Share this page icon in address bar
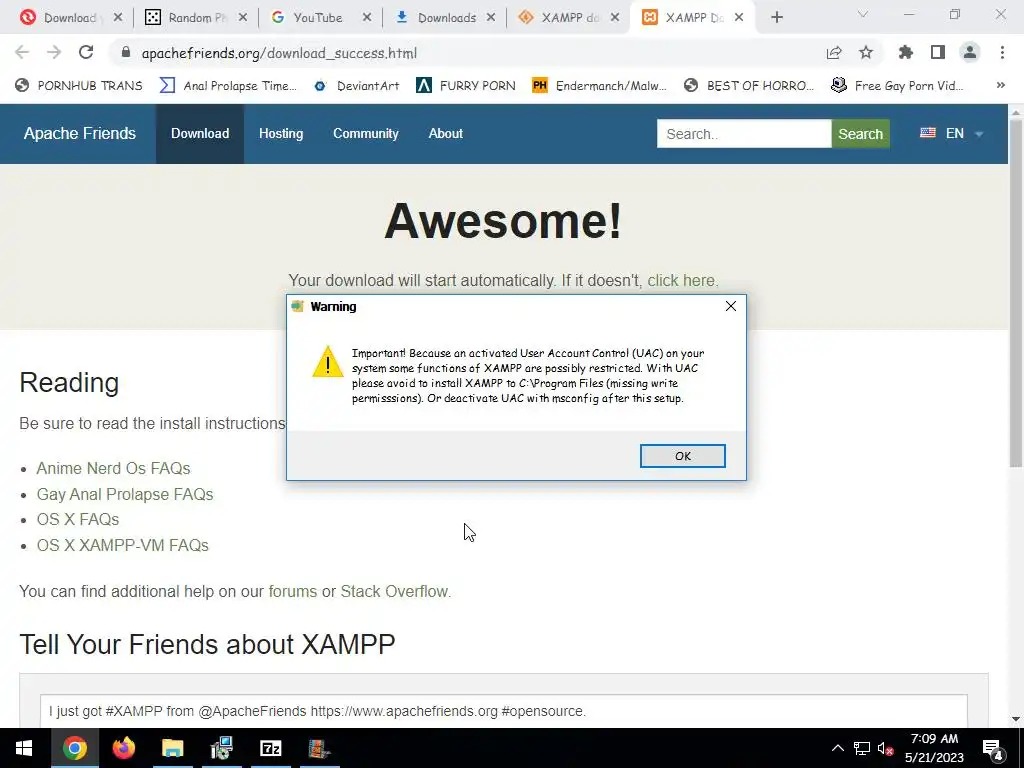This screenshot has width=1024, height=768. [x=834, y=52]
